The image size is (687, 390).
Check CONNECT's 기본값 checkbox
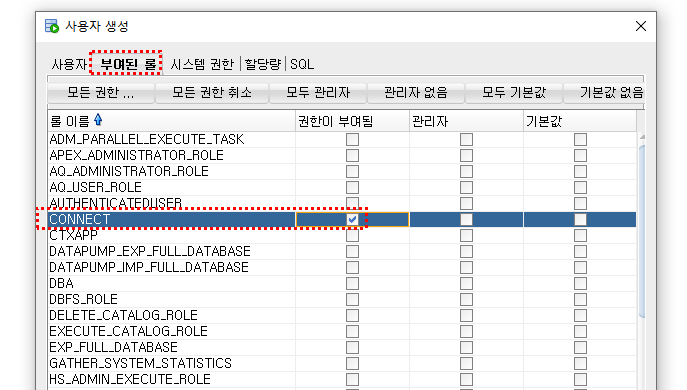tap(580, 220)
